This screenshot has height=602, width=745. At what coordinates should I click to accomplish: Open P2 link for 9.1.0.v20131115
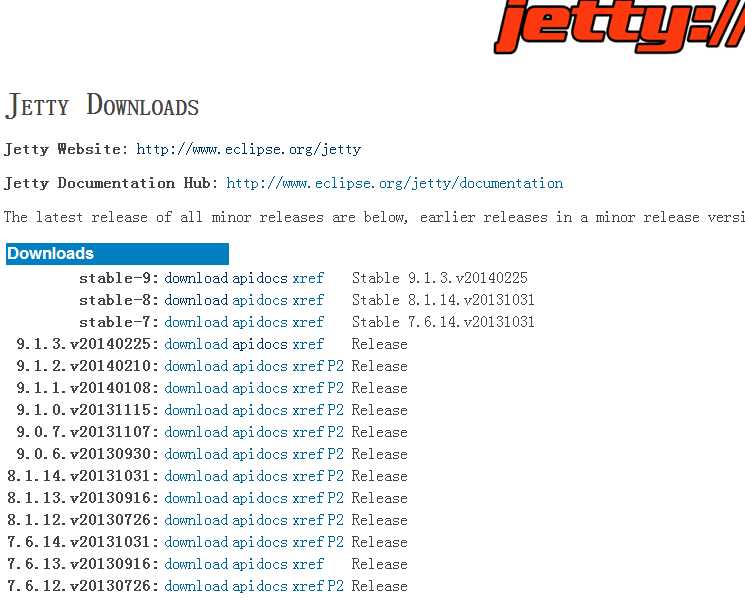coord(335,410)
